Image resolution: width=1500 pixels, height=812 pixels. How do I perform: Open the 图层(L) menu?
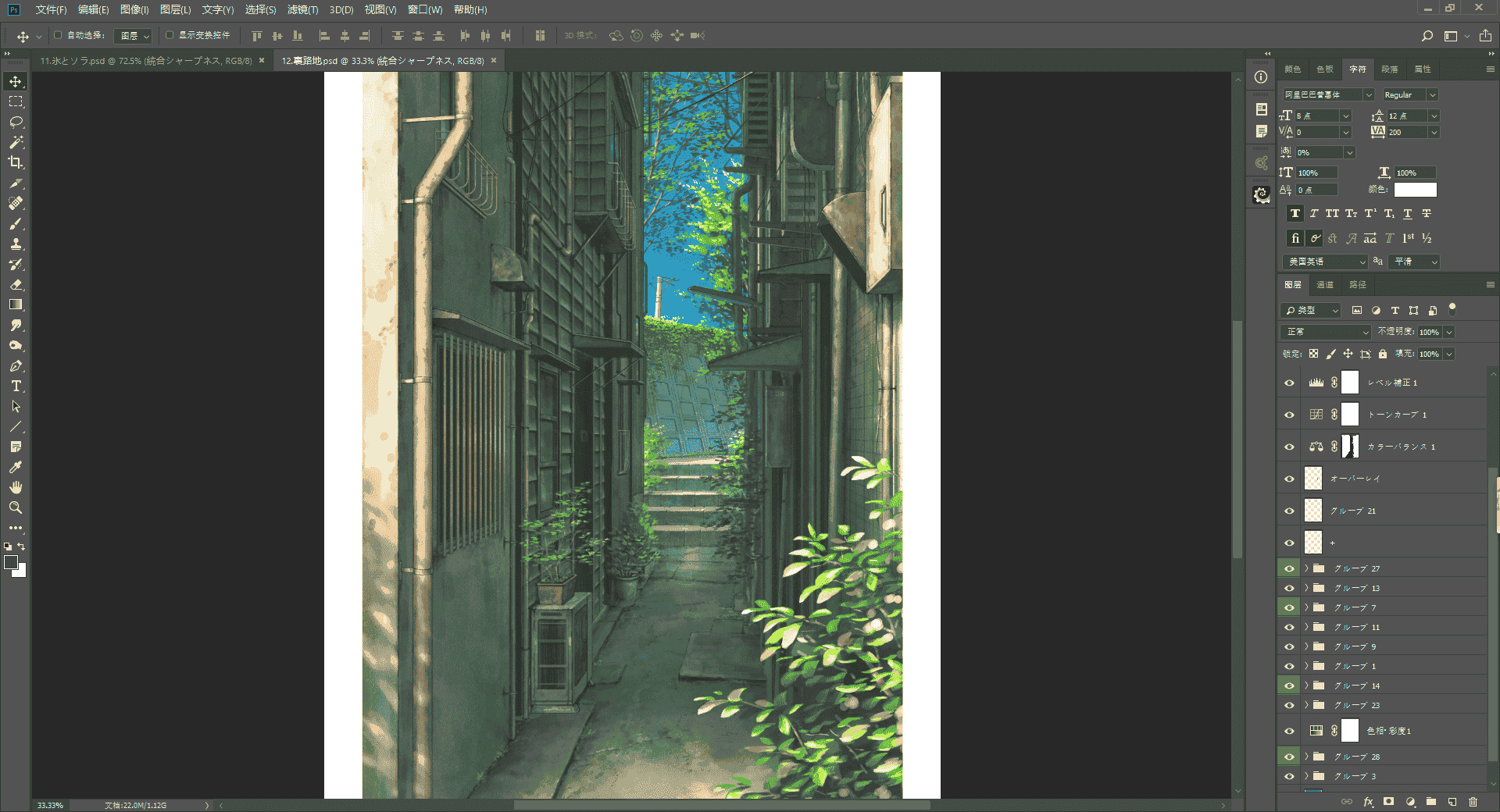click(x=175, y=9)
